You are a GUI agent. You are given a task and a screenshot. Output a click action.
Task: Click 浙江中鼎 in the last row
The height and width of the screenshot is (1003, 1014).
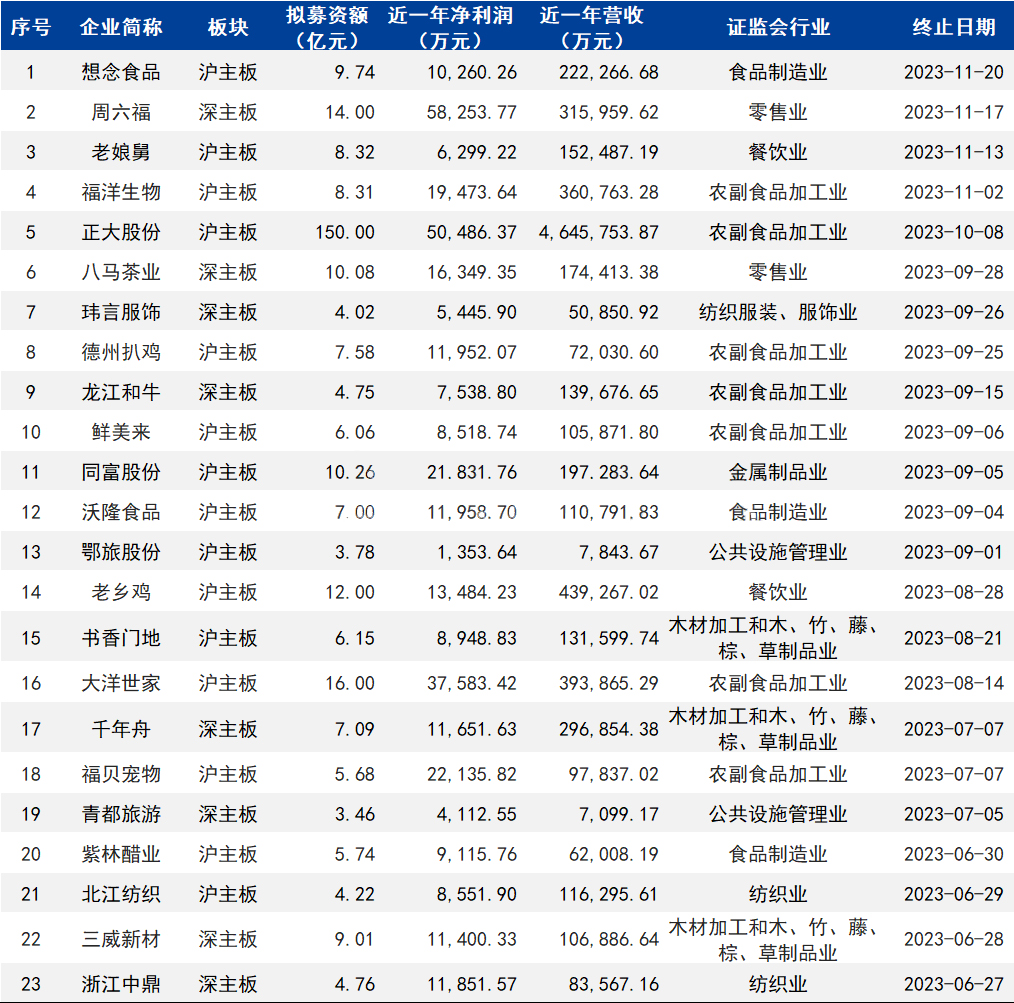[x=121, y=984]
